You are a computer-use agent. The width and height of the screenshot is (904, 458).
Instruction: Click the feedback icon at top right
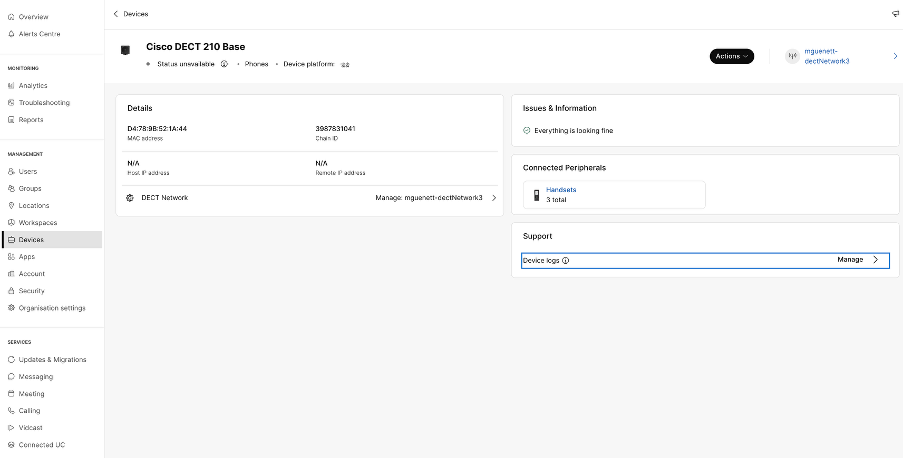pos(895,14)
